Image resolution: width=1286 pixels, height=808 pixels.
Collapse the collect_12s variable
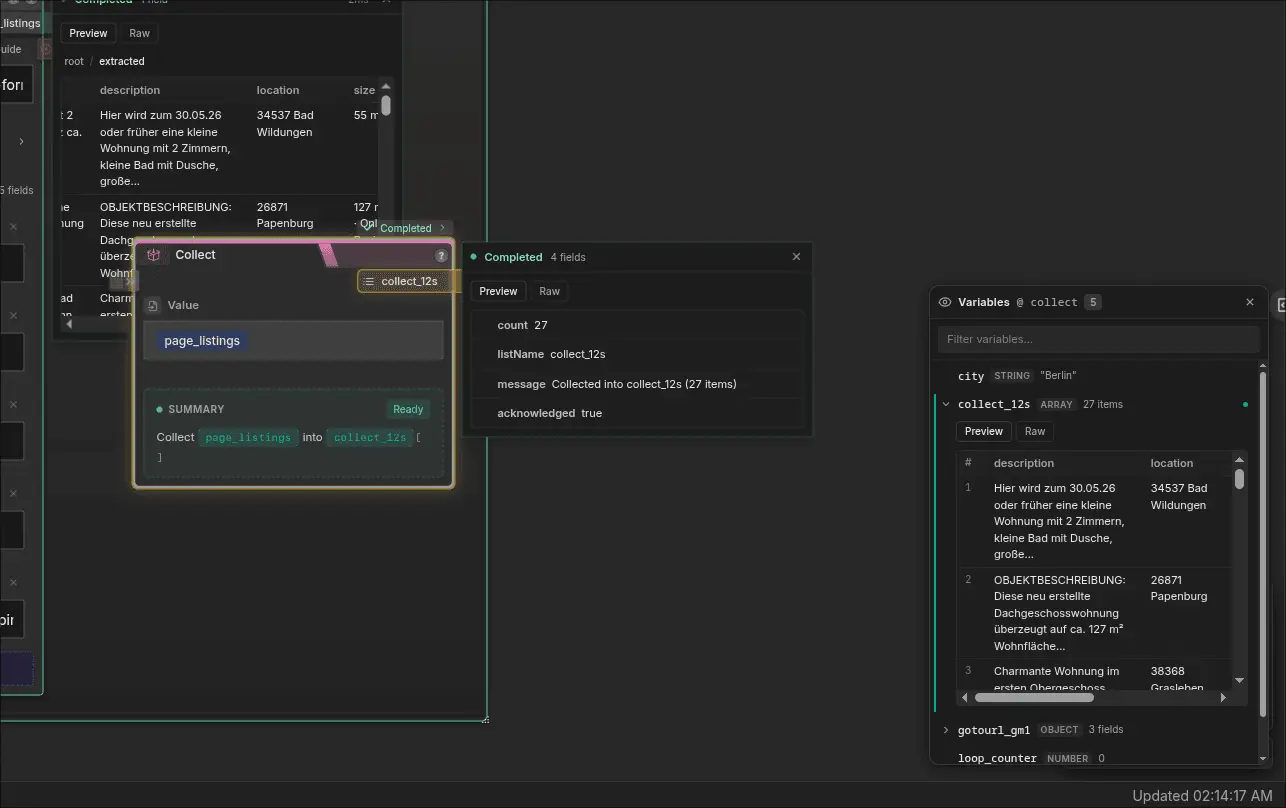tap(946, 404)
